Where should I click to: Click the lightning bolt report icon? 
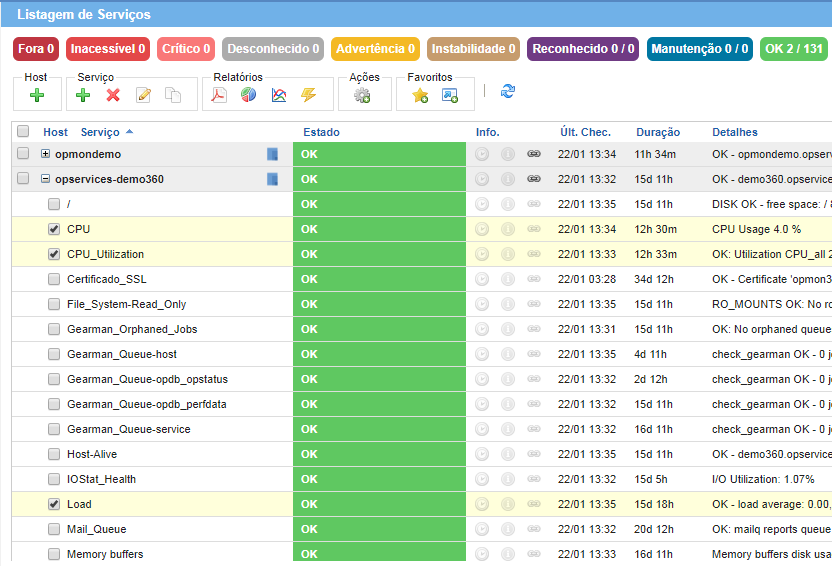pos(309,95)
